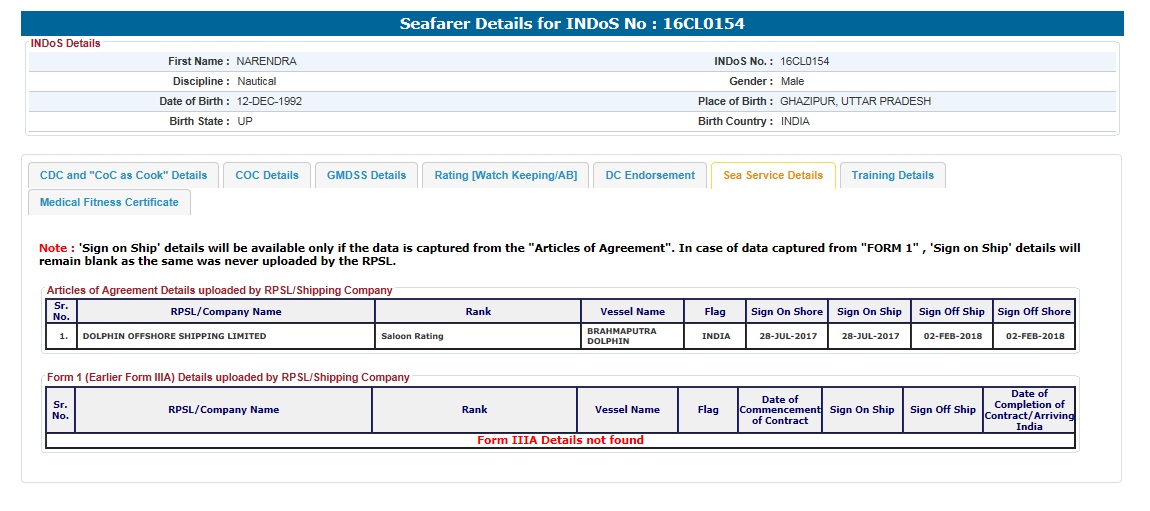Select the BRAHMAPUTRA DOLPHIN vessel name cell
Screen dimensions: 1150x511
pyautogui.click(x=621, y=336)
